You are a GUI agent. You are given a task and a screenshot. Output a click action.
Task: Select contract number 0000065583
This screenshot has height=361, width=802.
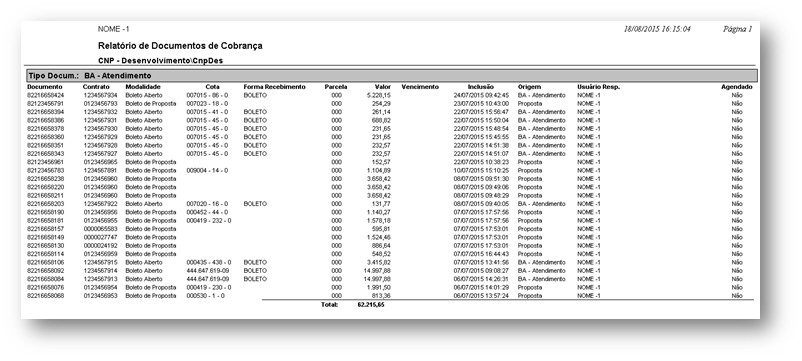(x=100, y=229)
